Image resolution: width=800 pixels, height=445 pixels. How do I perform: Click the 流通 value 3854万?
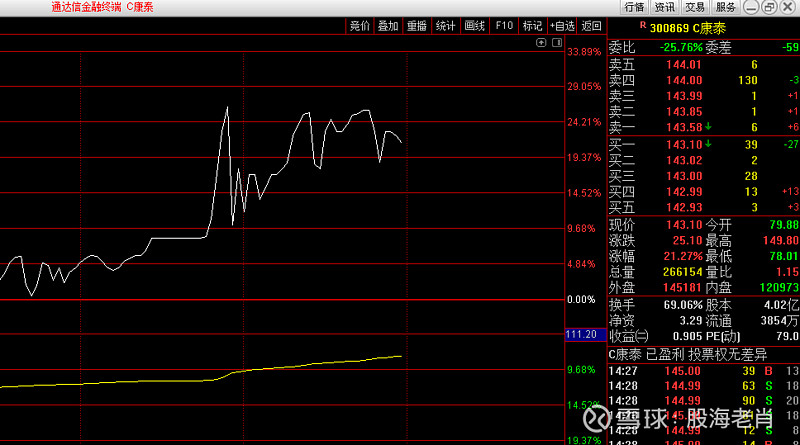[780, 322]
